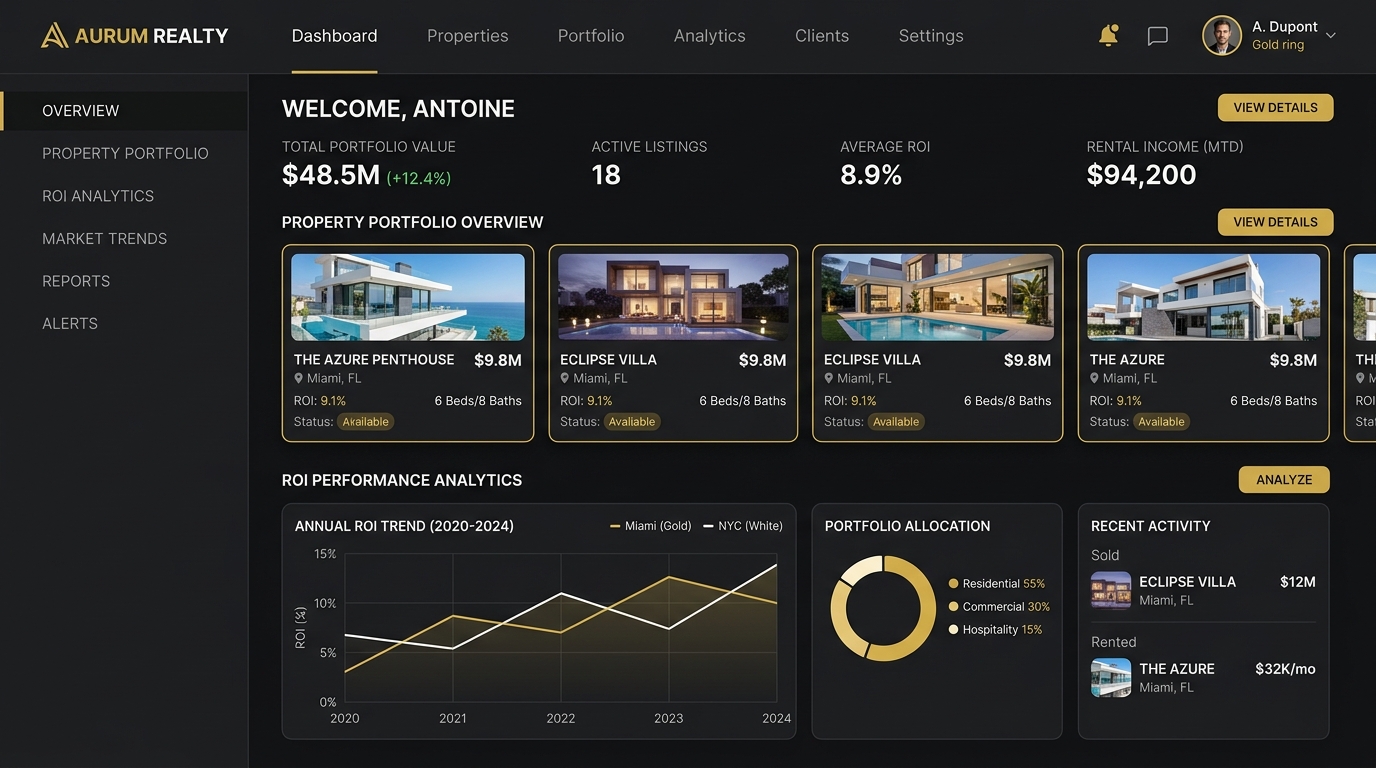
Task: Open The Azure card's white house photo
Action: point(1203,297)
